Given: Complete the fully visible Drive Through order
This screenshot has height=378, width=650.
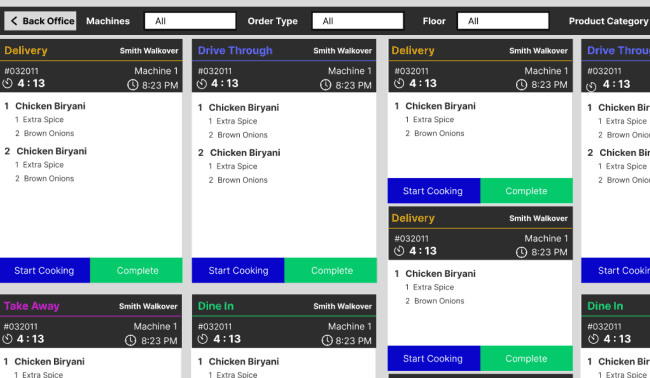Looking at the screenshot, I should 331,271.
